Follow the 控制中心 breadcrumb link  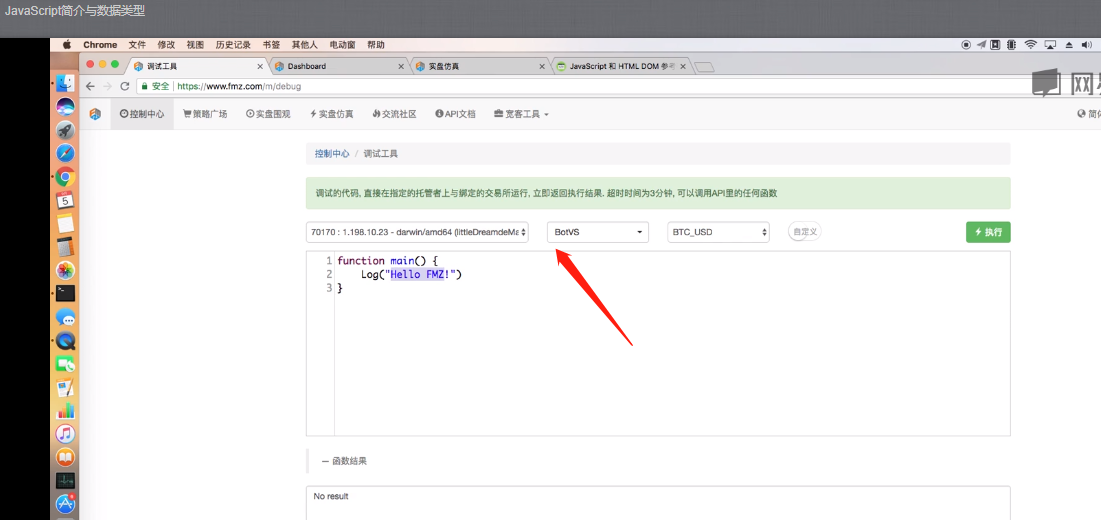click(x=332, y=154)
